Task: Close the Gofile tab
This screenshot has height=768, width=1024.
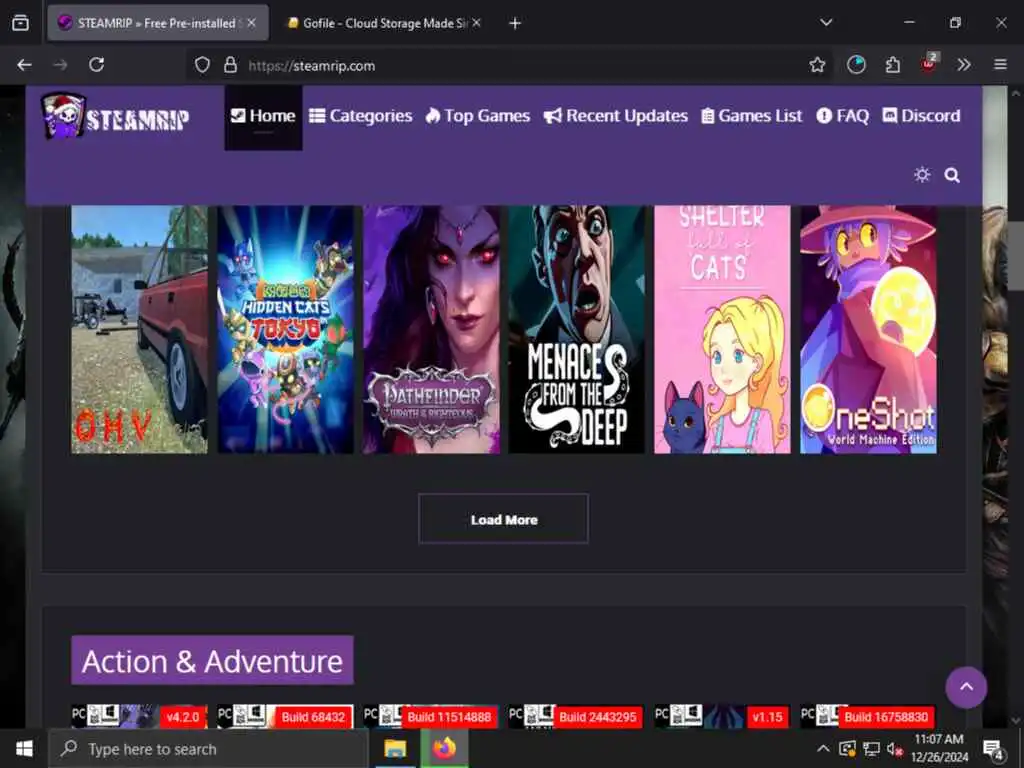Action: pos(476,23)
